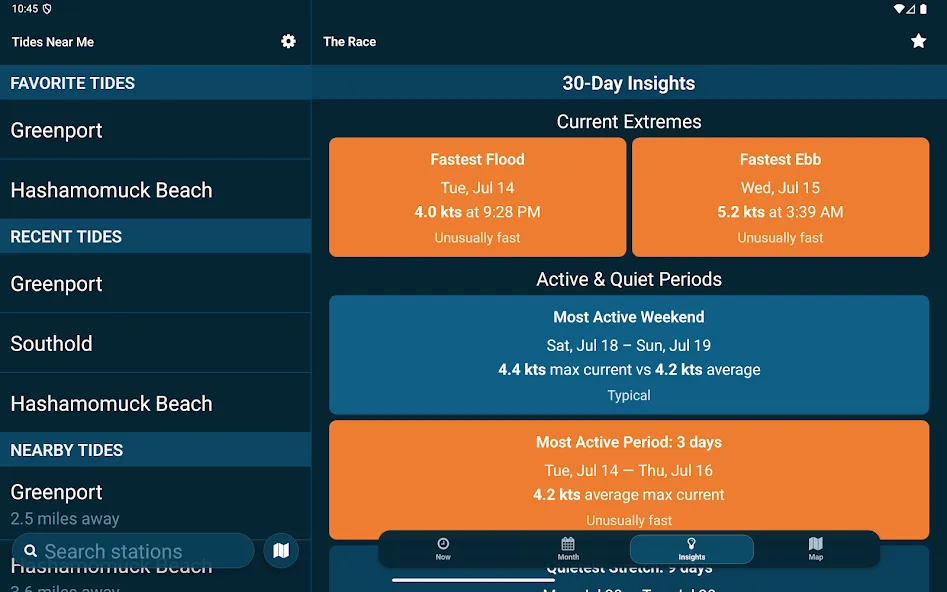Focus the Search stations field
This screenshot has width=947, height=592.
[x=133, y=550]
